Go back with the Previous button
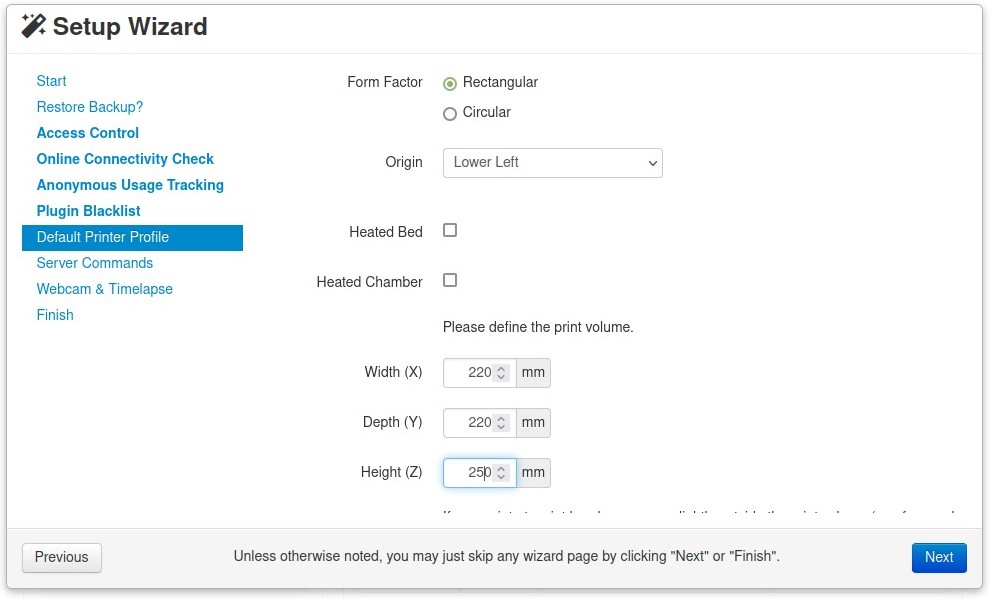 pos(62,557)
